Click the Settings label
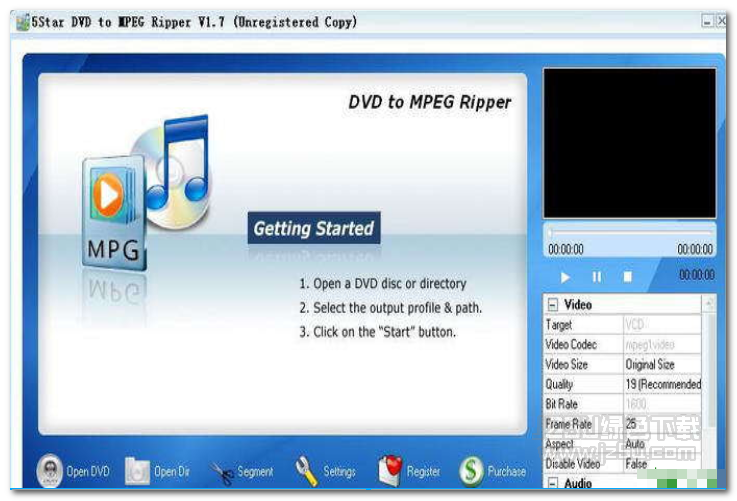The width and height of the screenshot is (737, 501). 339,471
